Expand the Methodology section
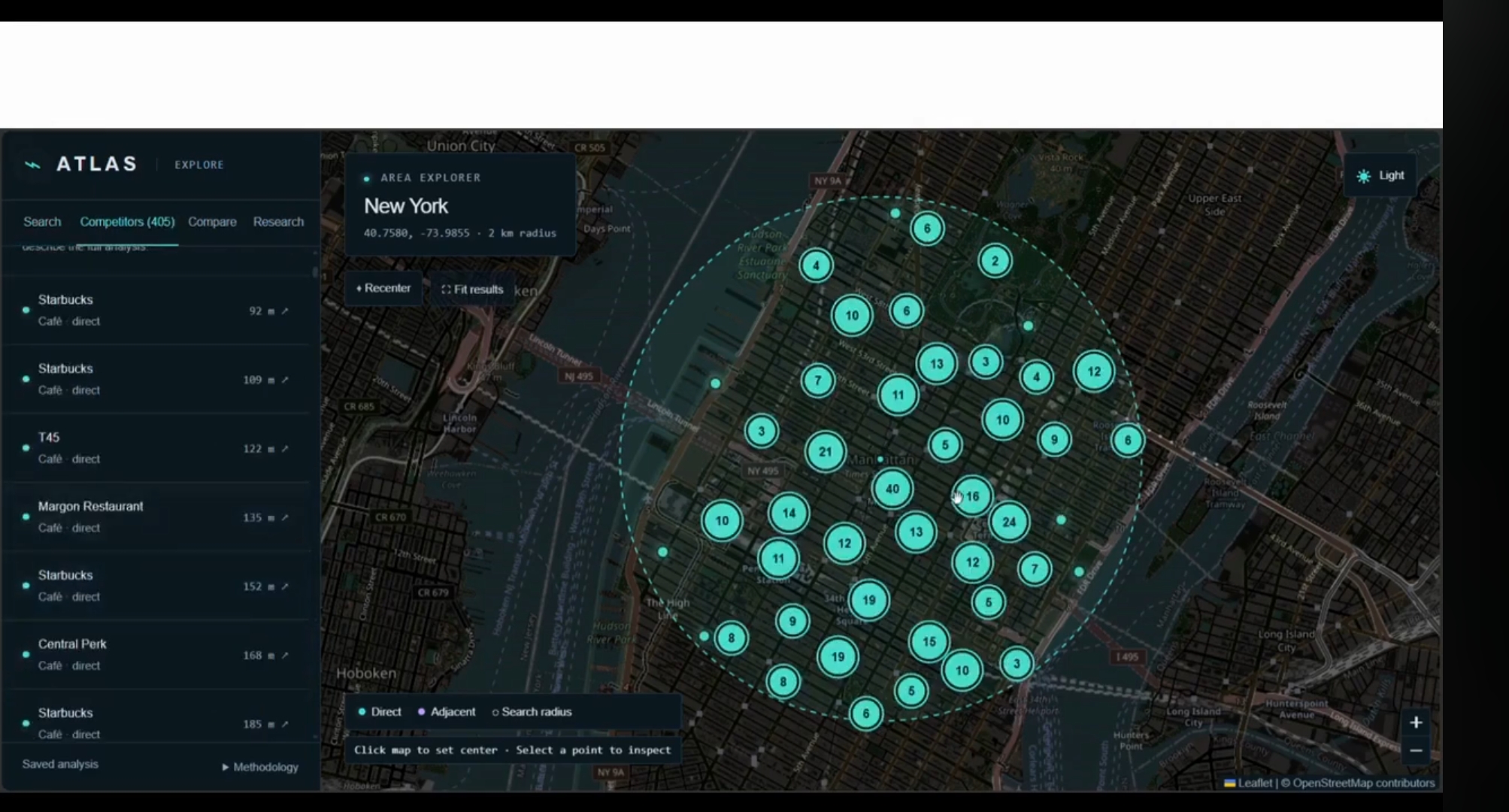The height and width of the screenshot is (812, 1509). (260, 767)
